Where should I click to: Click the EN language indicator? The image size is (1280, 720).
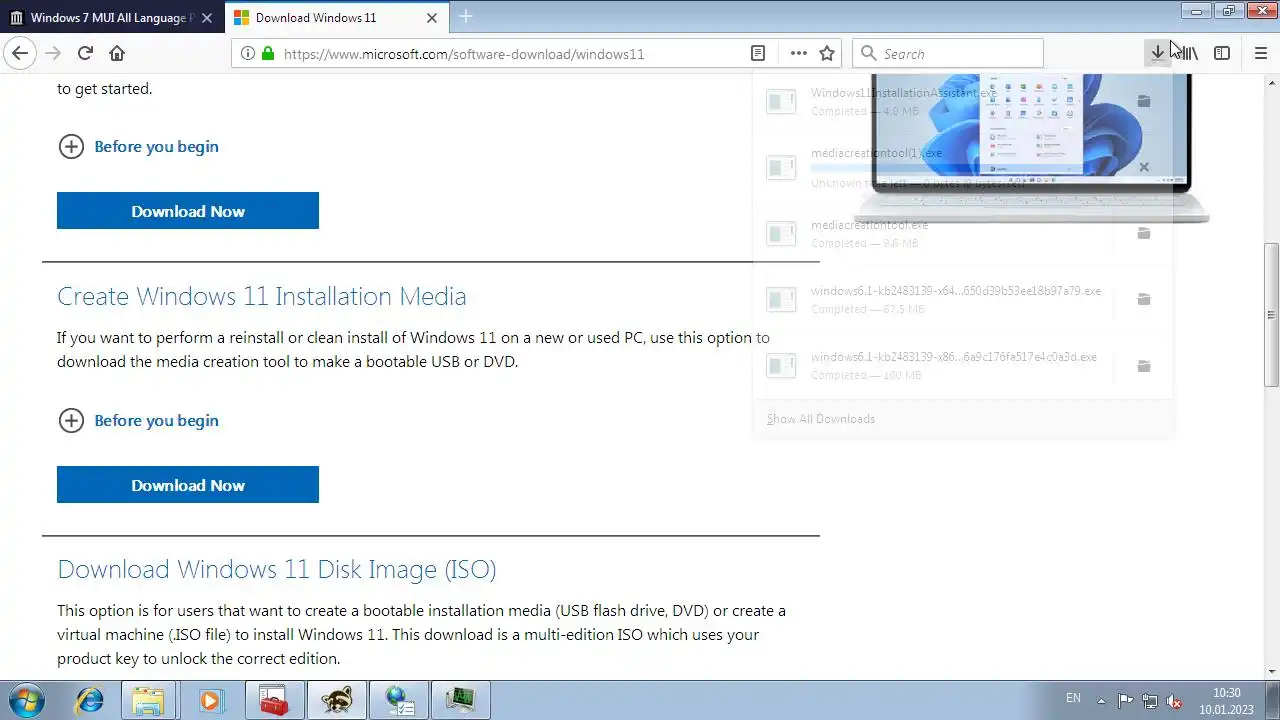pos(1073,698)
